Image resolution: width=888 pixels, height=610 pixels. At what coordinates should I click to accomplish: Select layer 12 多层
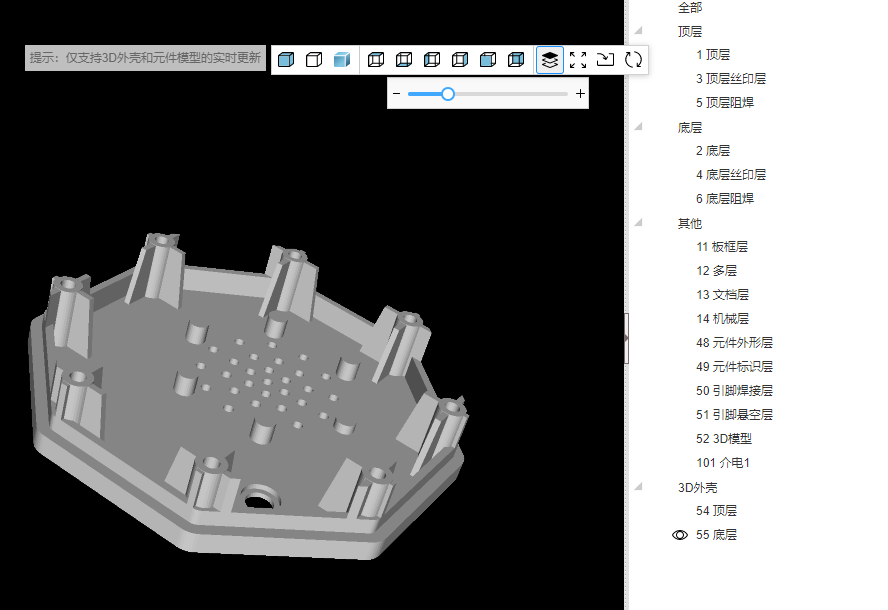coord(716,271)
